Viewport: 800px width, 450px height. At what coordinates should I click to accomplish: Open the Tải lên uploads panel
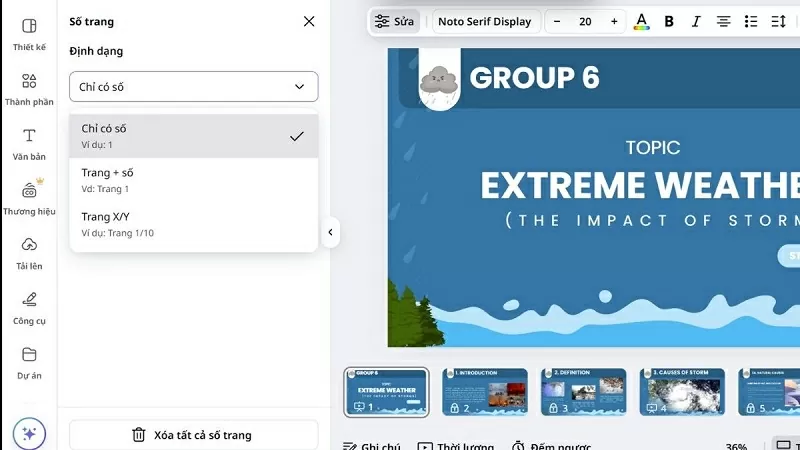pos(29,252)
